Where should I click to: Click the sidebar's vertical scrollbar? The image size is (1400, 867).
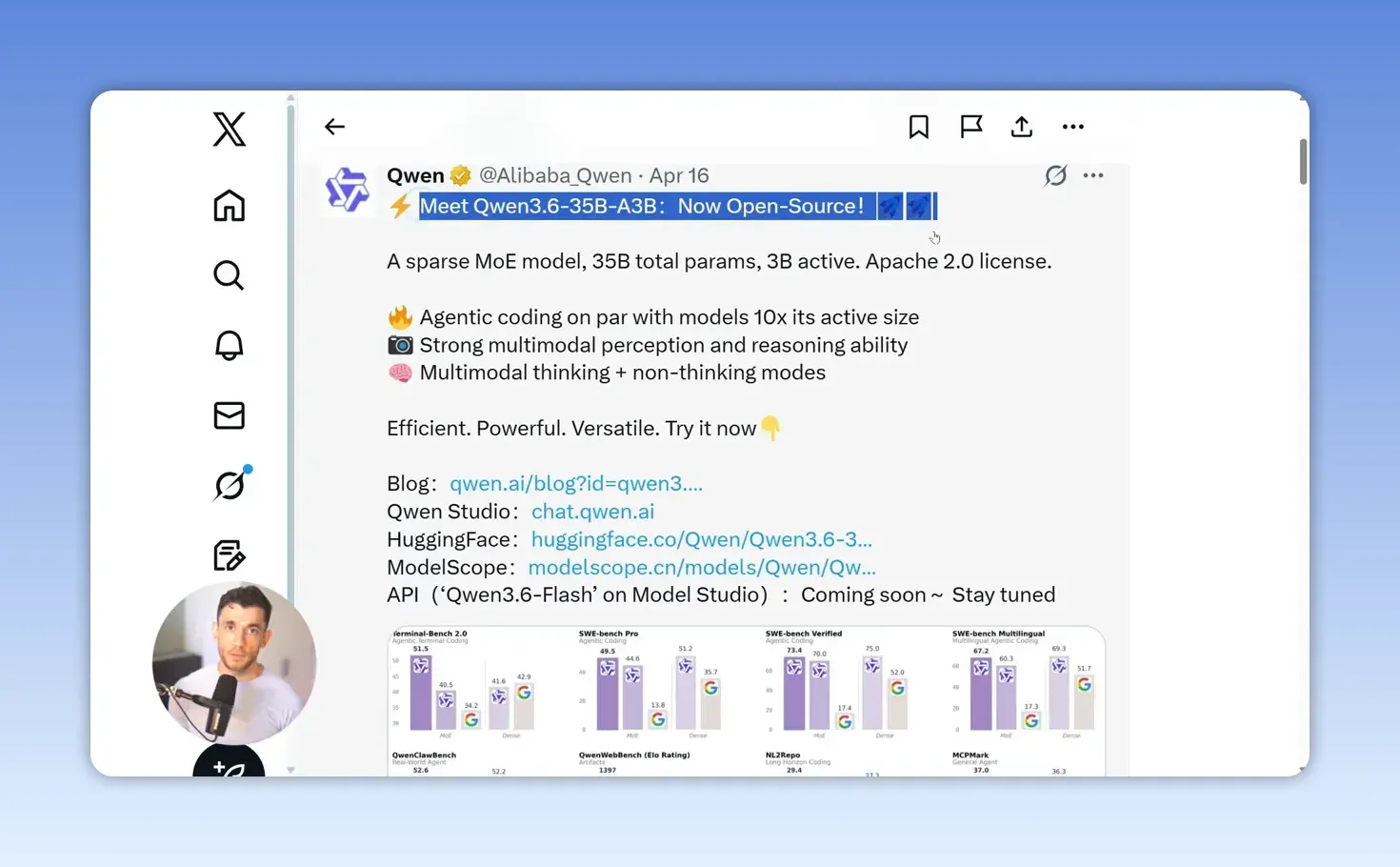(x=290, y=433)
